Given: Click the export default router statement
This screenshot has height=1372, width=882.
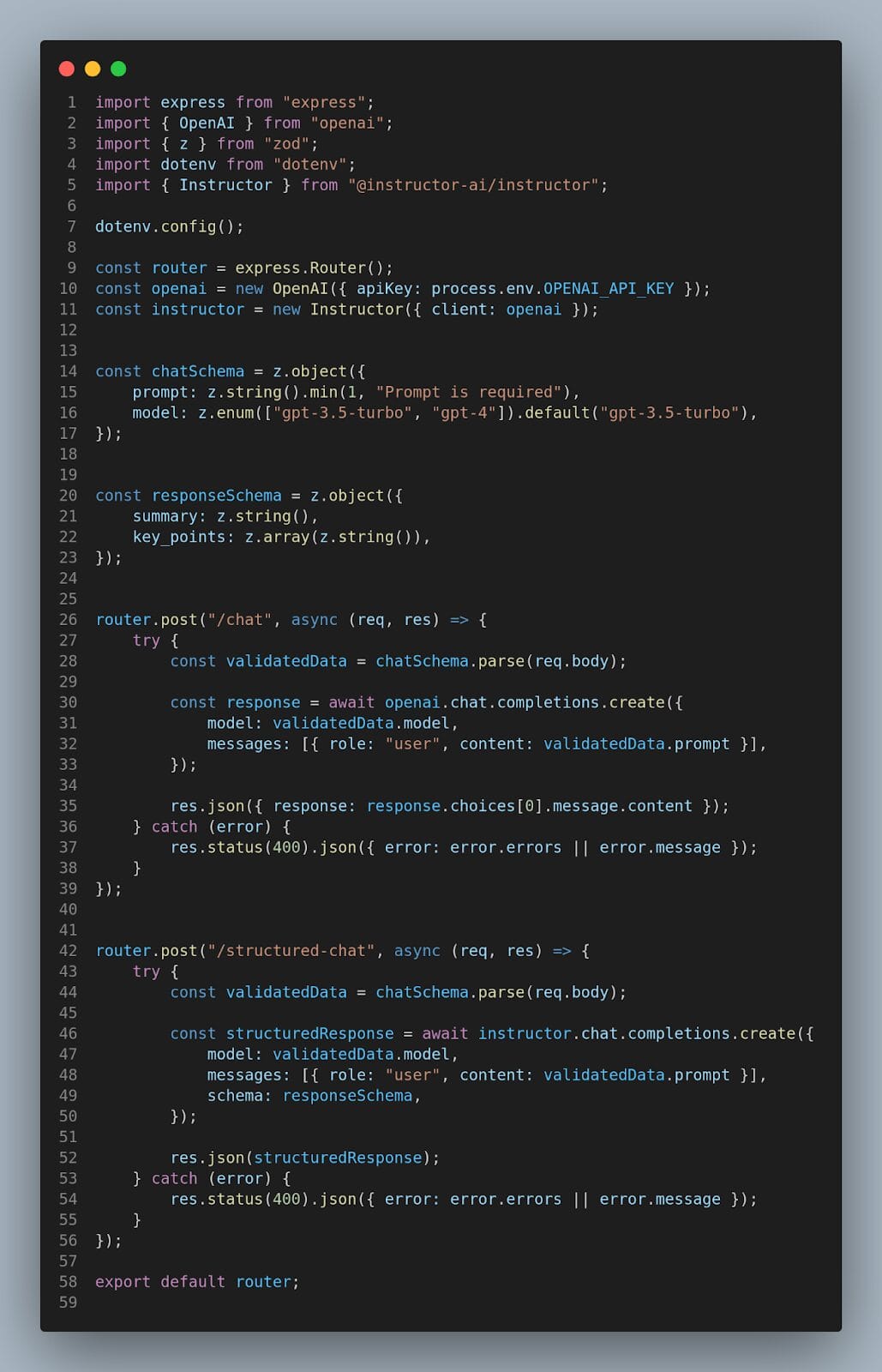Looking at the screenshot, I should 197,1282.
